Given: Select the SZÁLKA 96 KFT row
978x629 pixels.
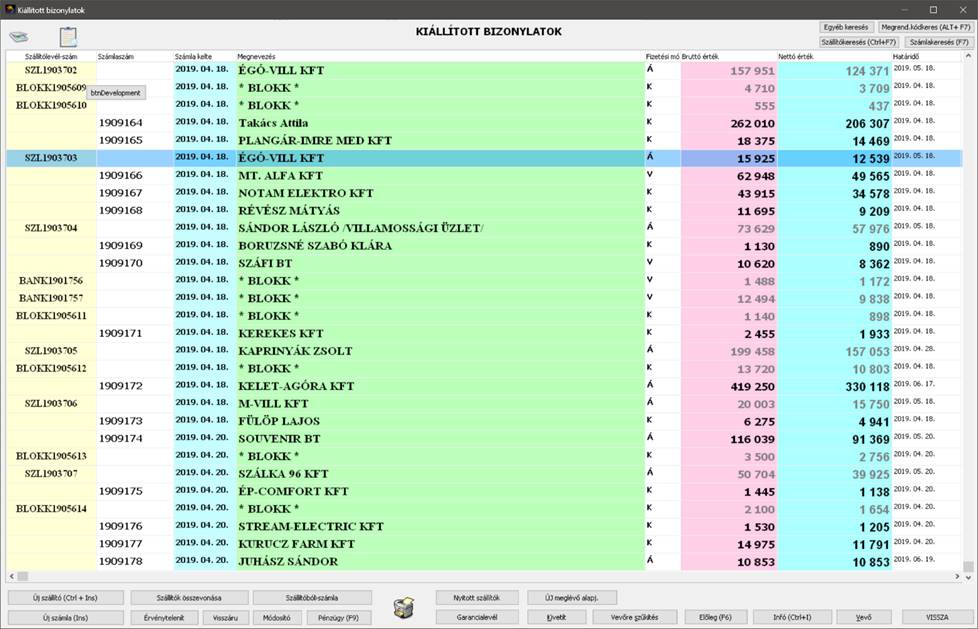Looking at the screenshot, I should (484, 473).
